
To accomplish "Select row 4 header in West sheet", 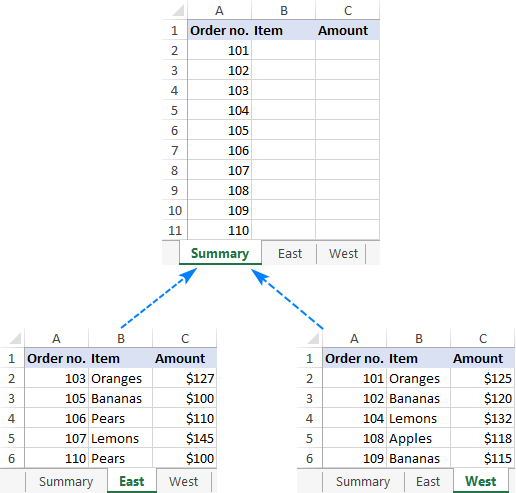I will click(x=310, y=418).
